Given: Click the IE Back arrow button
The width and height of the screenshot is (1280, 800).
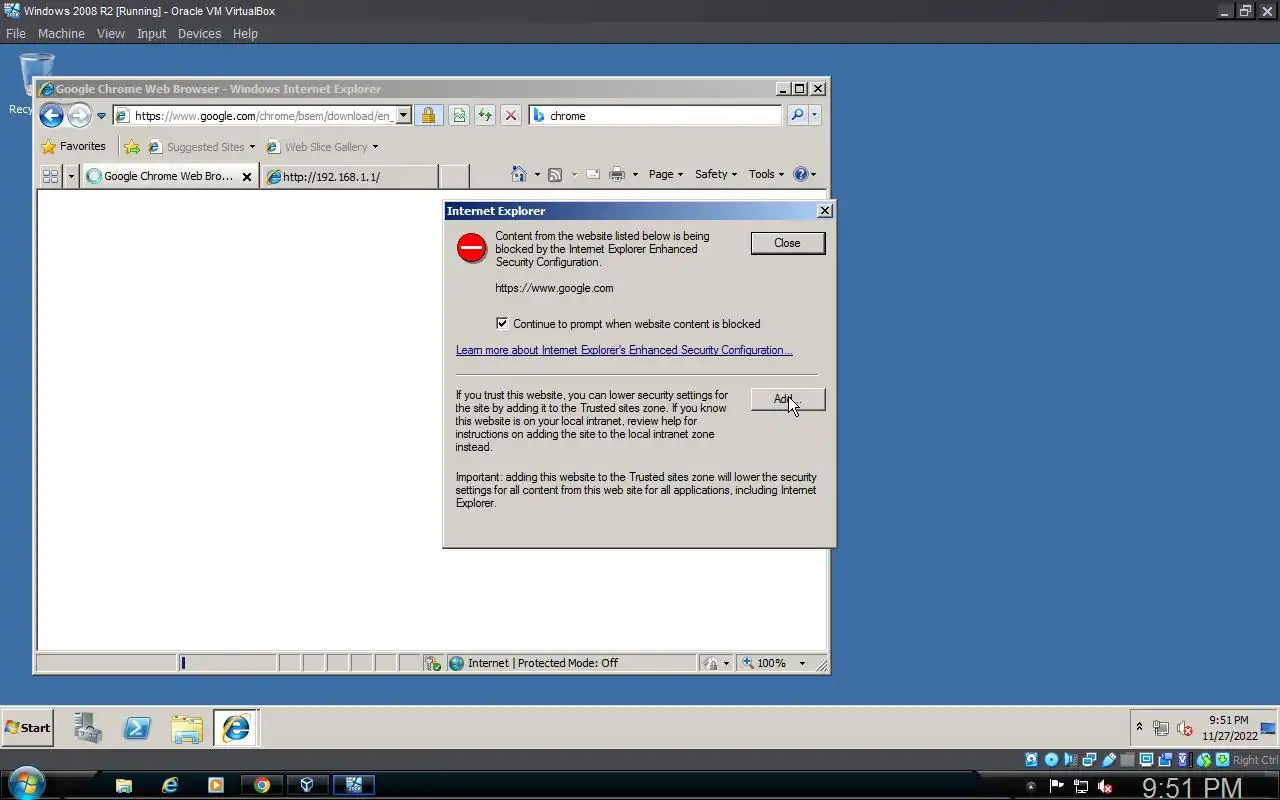Looking at the screenshot, I should [x=51, y=115].
